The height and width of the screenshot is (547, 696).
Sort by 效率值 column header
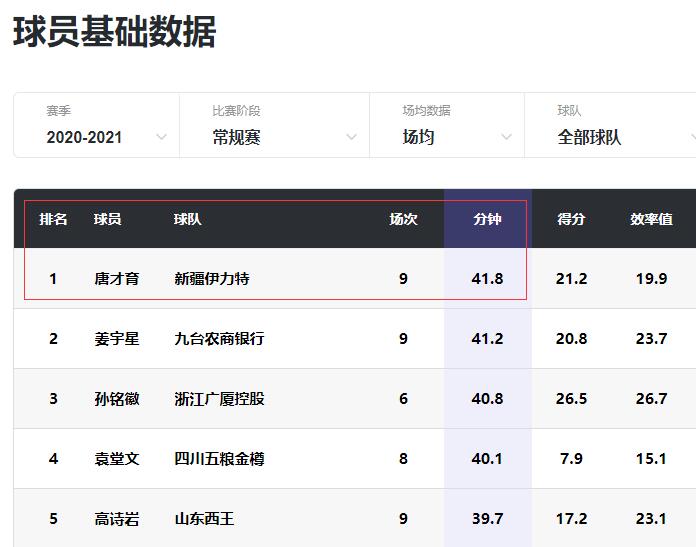pyautogui.click(x=651, y=219)
